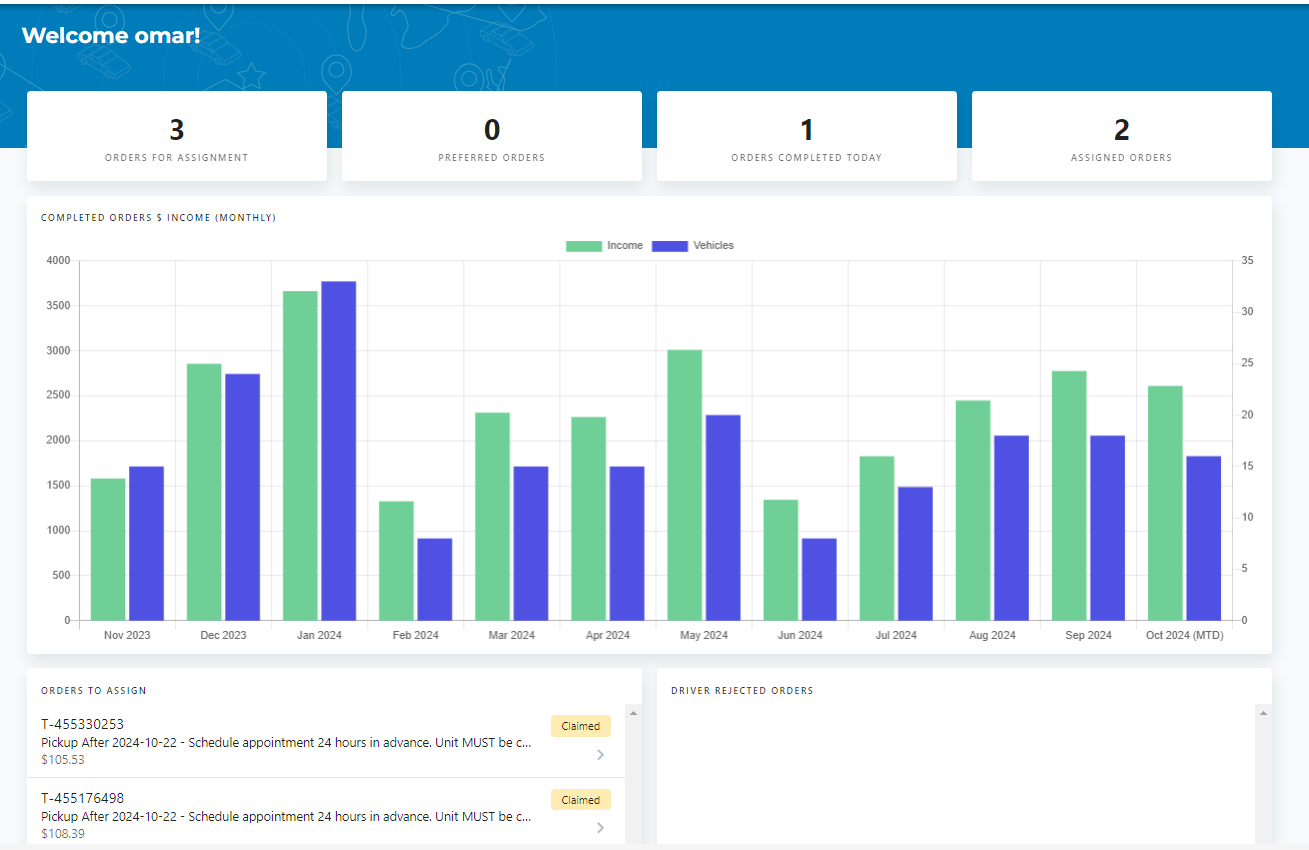The image size is (1309, 850).
Task: Click the Aug 2024 Vehicles bar
Action: (1011, 528)
